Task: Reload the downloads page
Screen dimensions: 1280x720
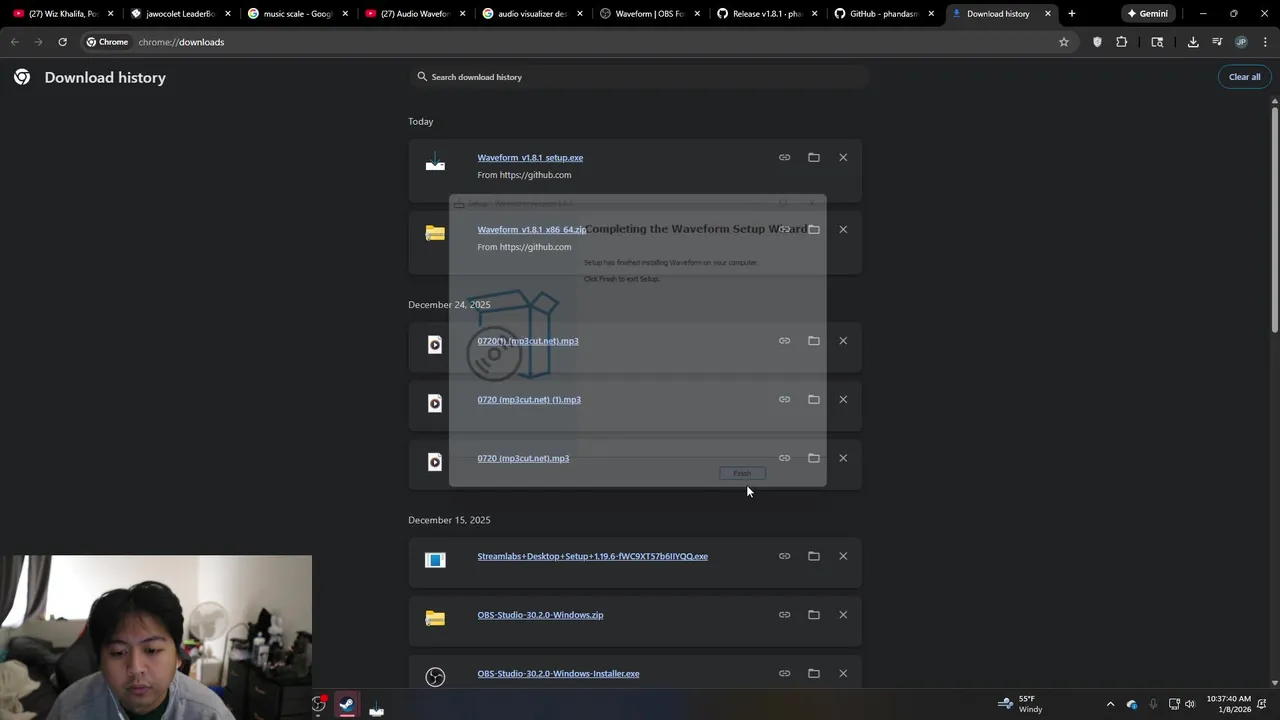Action: (62, 42)
